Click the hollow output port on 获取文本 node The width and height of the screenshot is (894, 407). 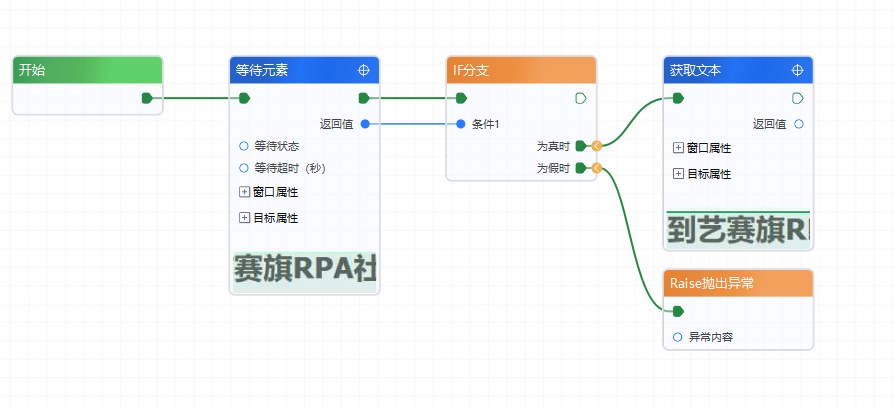pyautogui.click(x=797, y=98)
